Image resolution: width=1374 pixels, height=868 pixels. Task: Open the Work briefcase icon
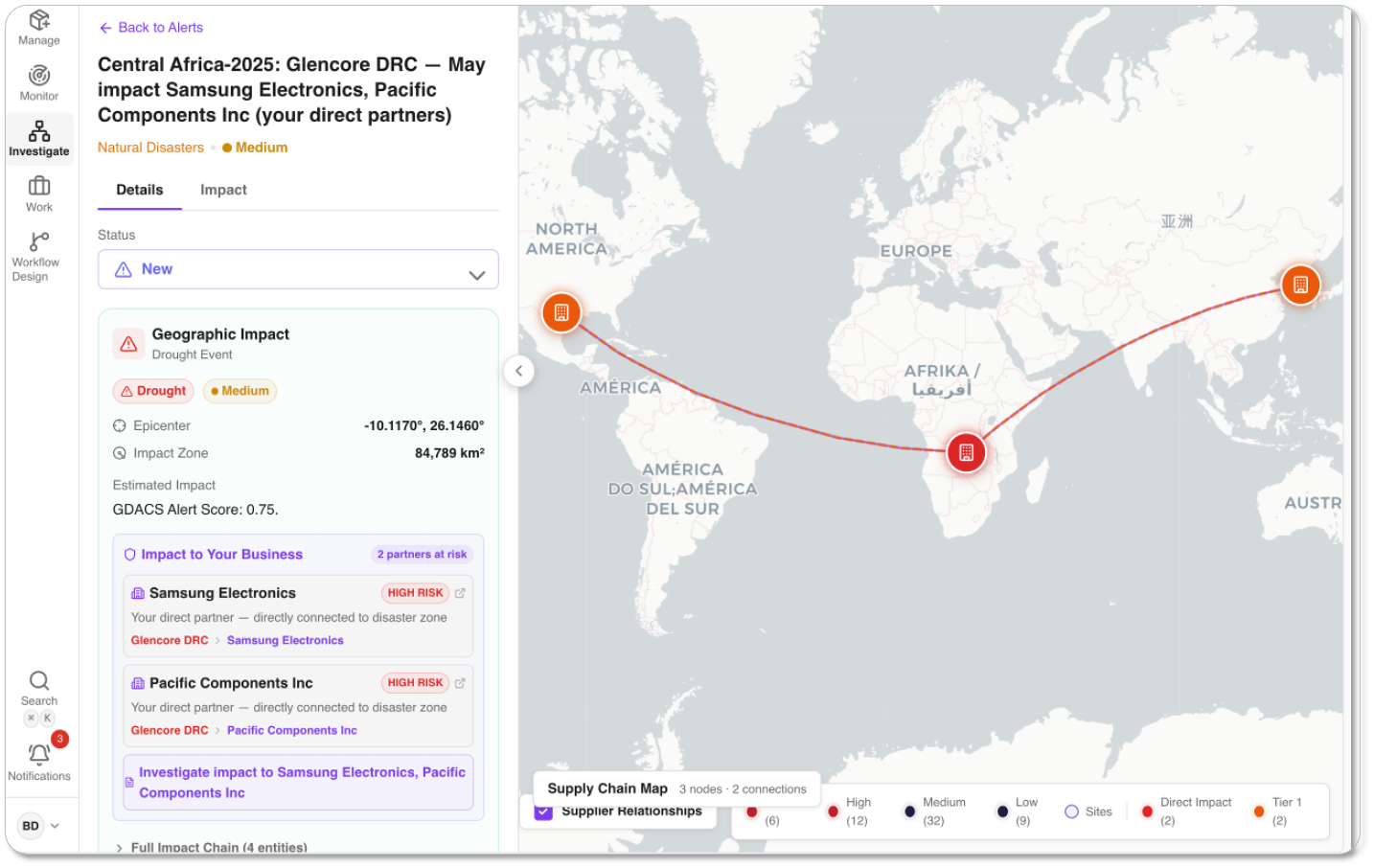coord(38,193)
